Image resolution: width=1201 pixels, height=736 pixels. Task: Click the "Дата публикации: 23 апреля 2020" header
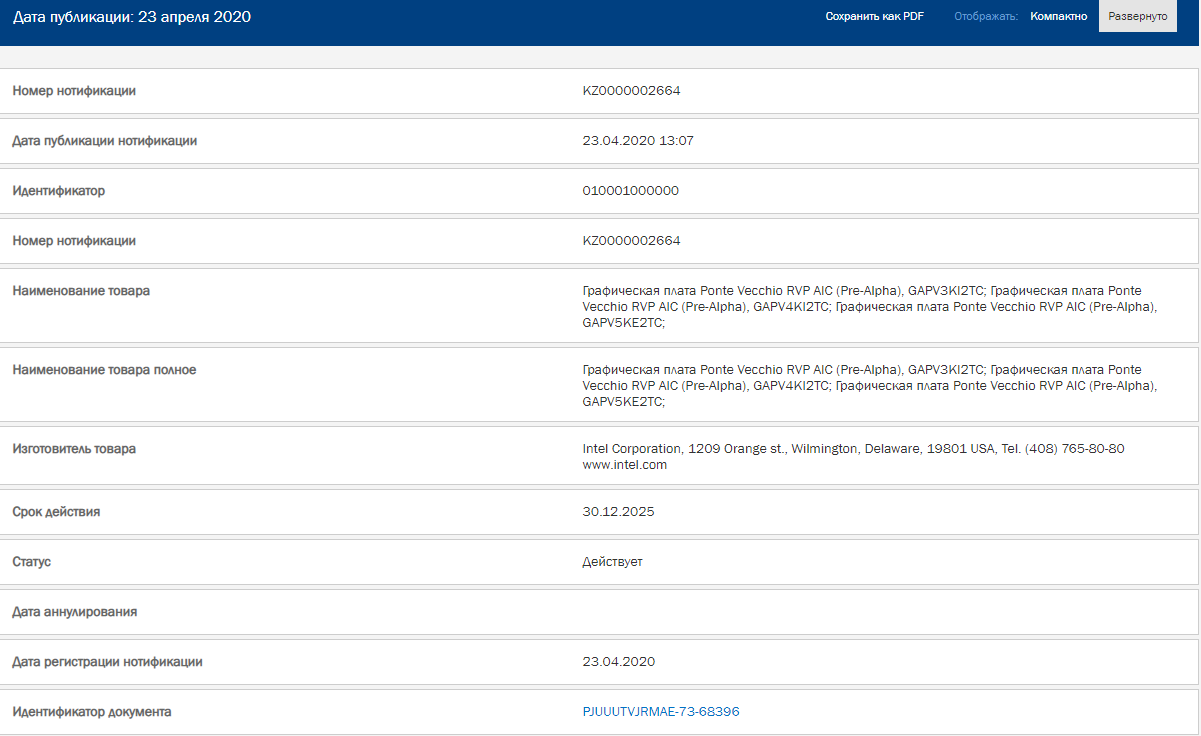[132, 17]
